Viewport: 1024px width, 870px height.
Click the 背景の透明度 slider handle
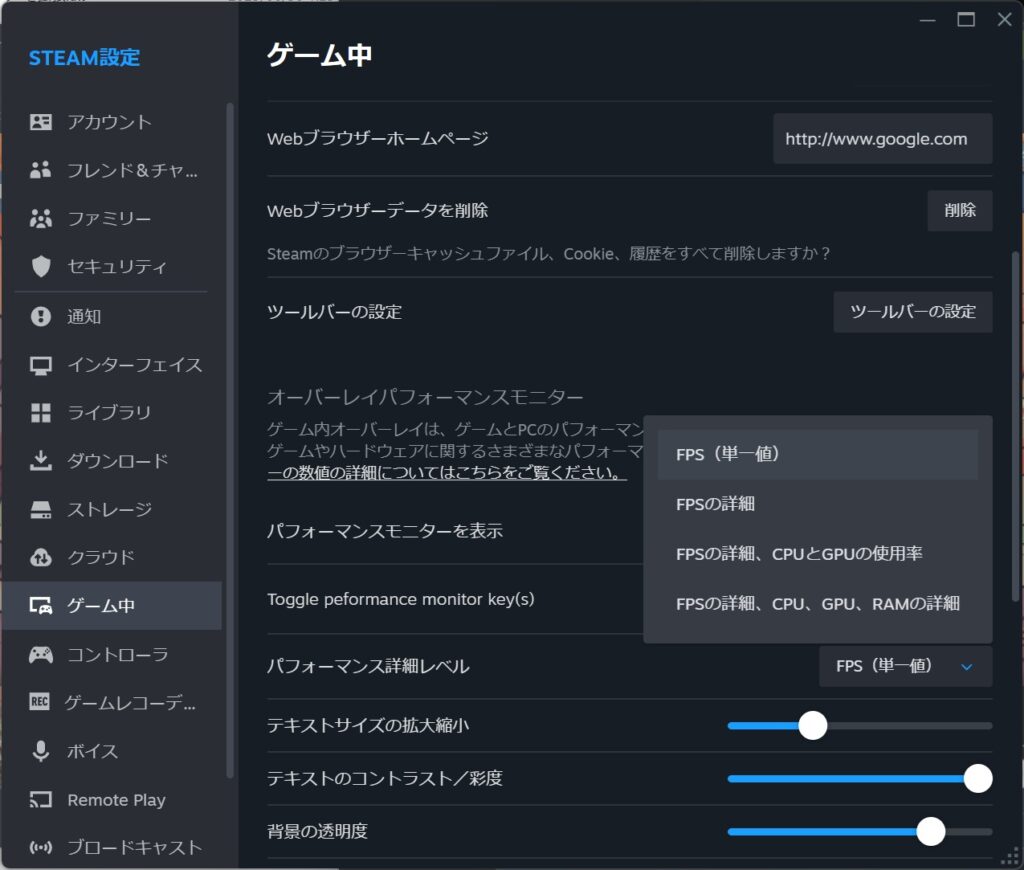[x=931, y=831]
